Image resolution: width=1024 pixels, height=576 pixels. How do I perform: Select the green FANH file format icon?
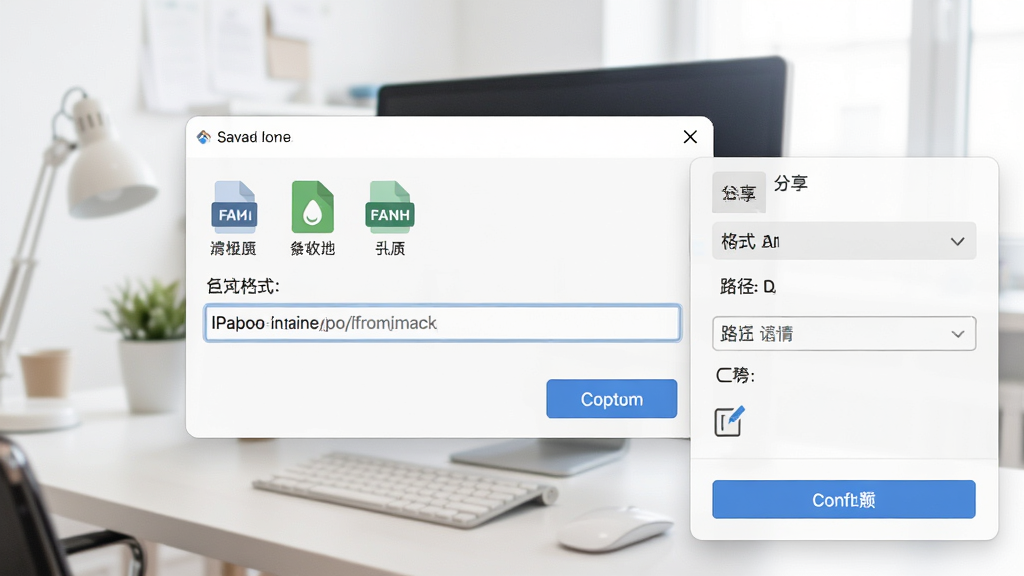pyautogui.click(x=390, y=207)
